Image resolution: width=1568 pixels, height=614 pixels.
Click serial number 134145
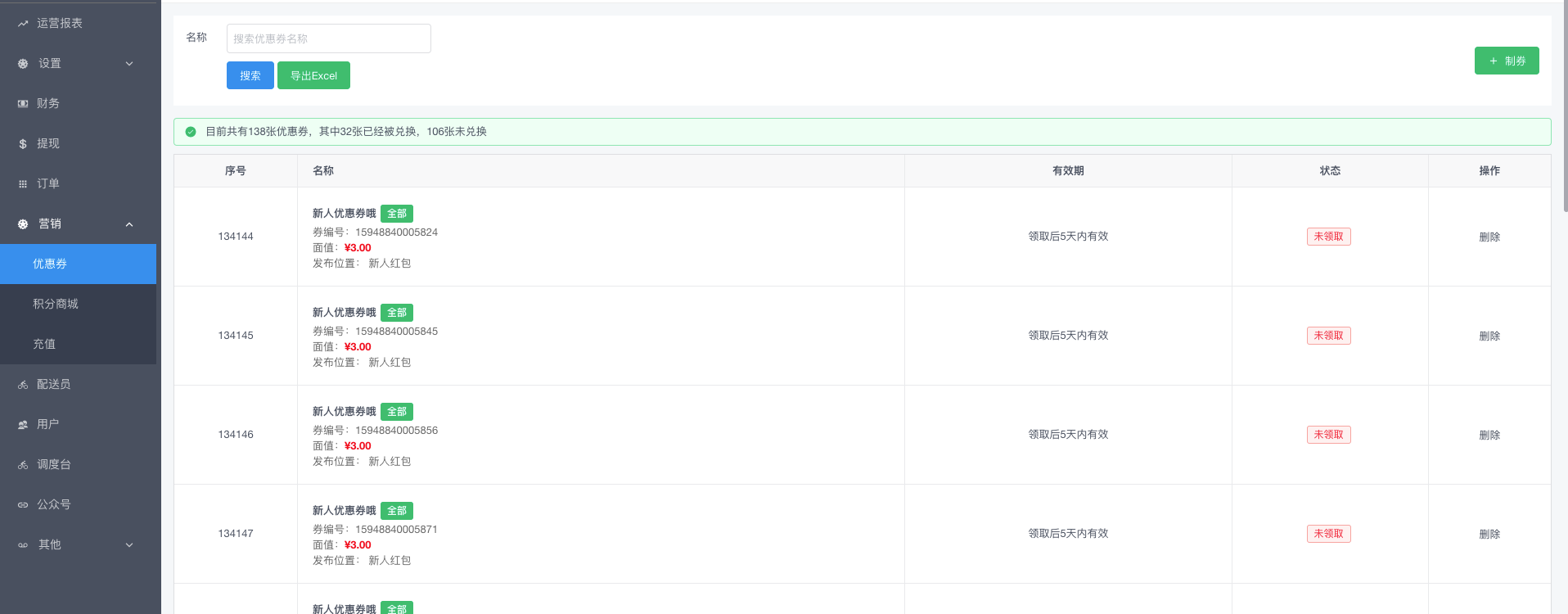(236, 336)
